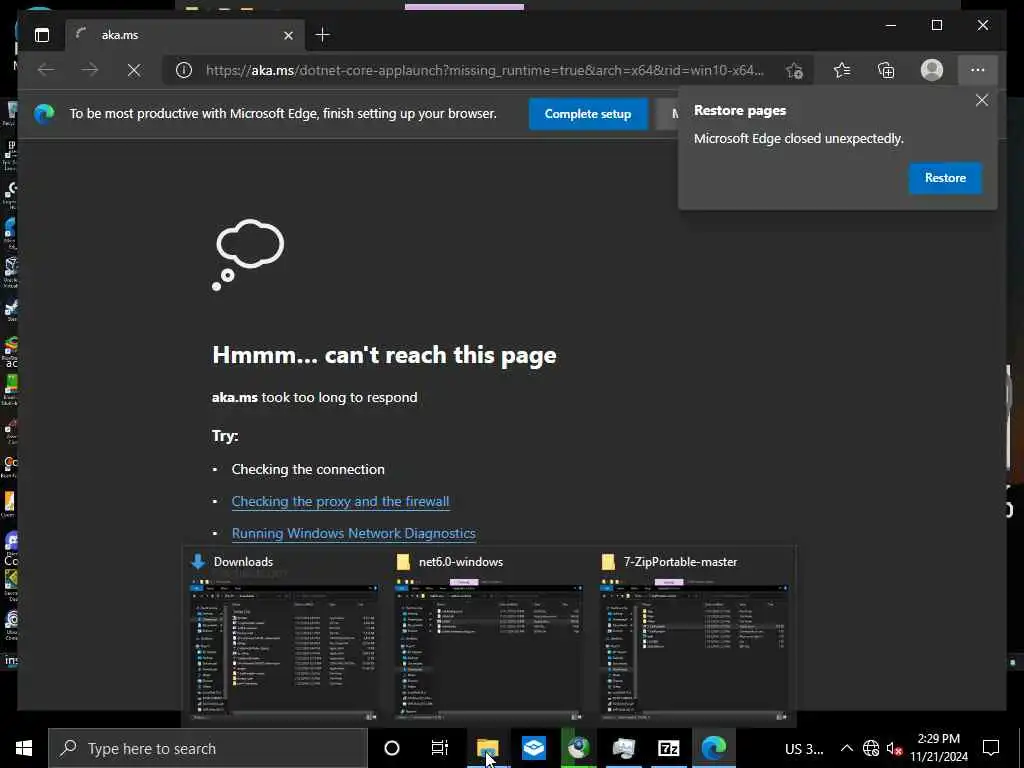Screen dimensions: 1024x768
Task: Click the address bar URL field
Action: pyautogui.click(x=485, y=70)
